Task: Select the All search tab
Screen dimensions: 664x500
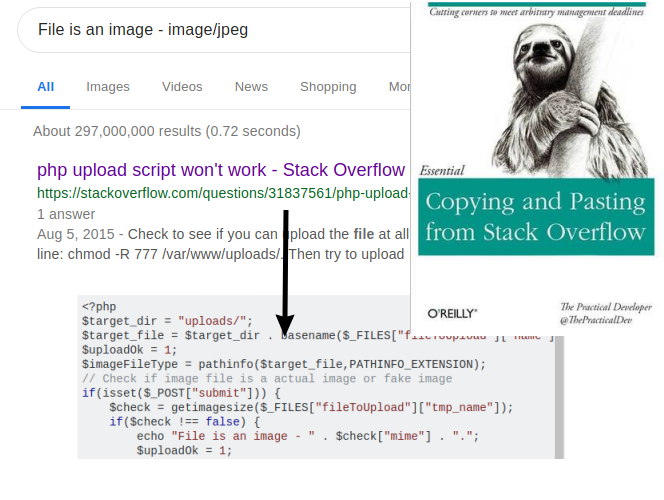Action: (45, 87)
